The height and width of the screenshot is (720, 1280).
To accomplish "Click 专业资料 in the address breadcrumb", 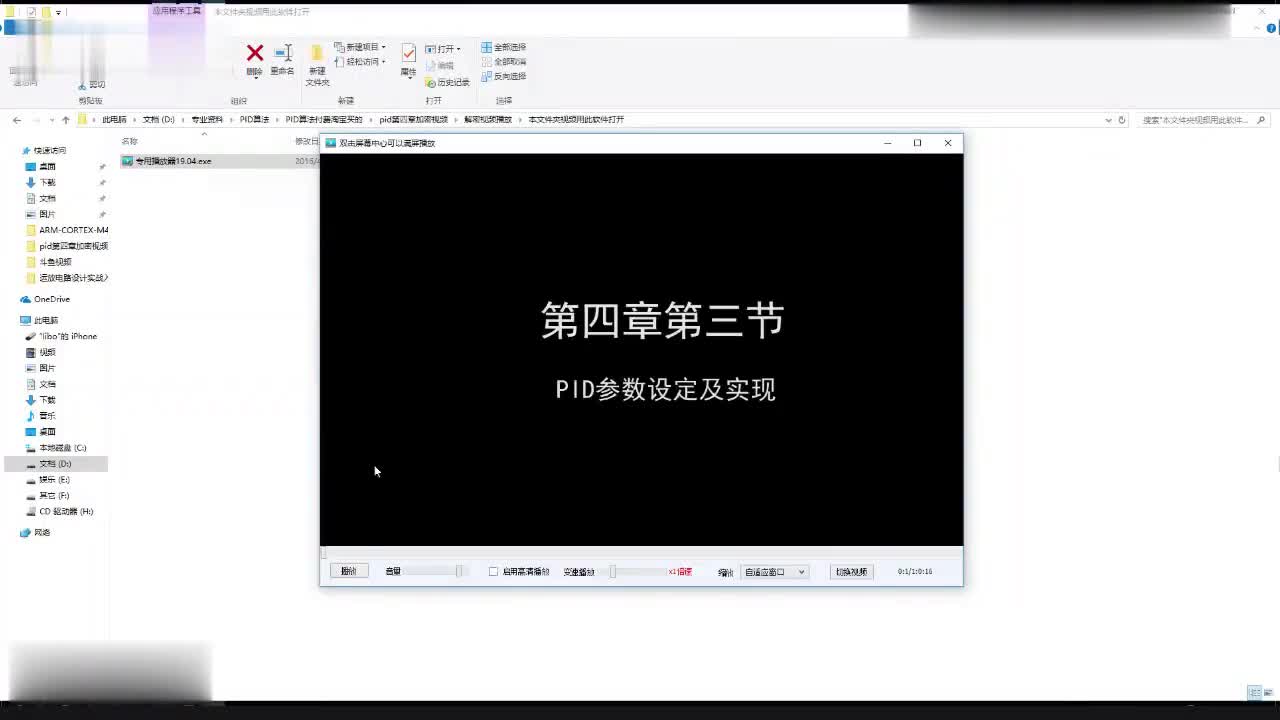I will click(207, 120).
